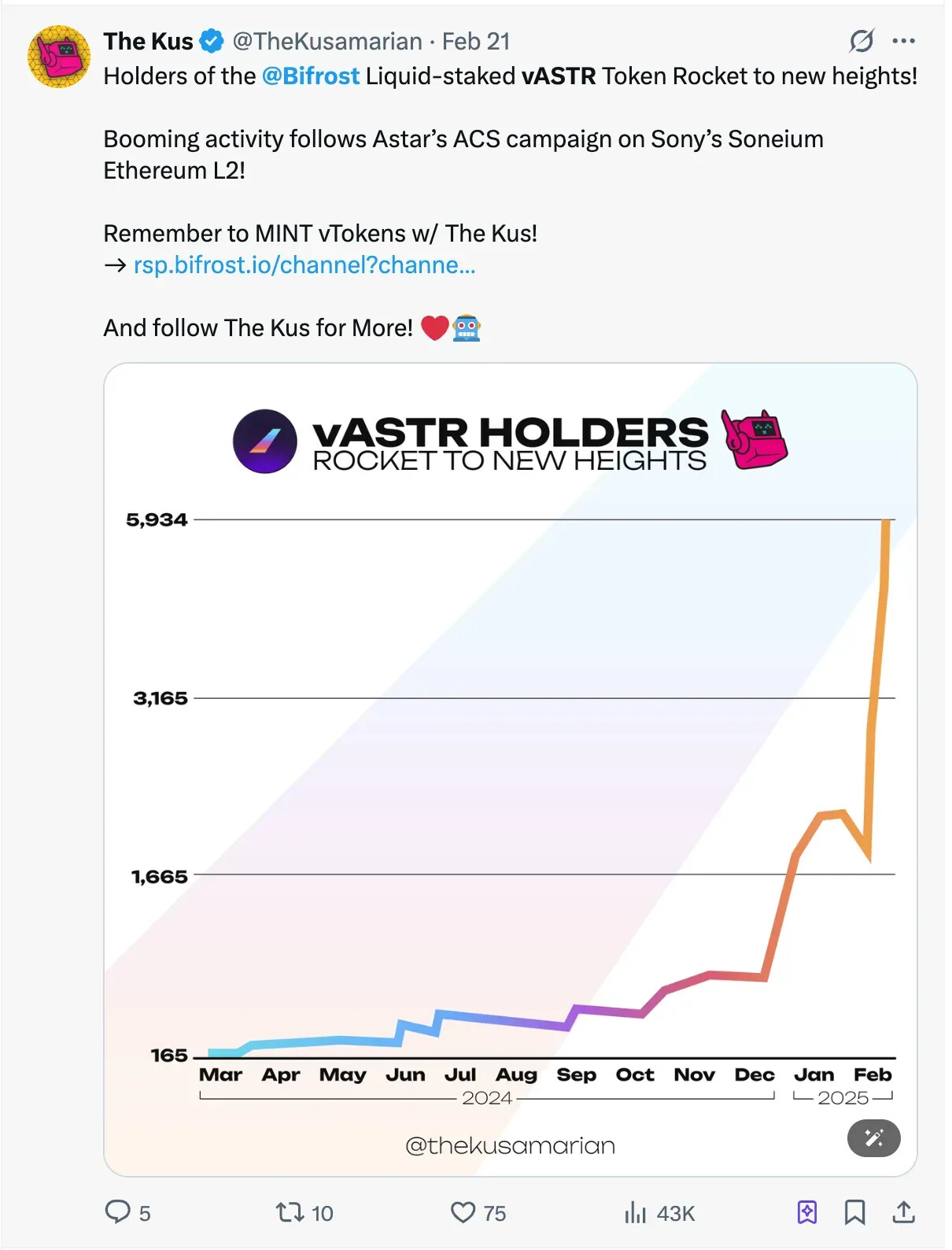Open the share post icon

coord(903,1212)
